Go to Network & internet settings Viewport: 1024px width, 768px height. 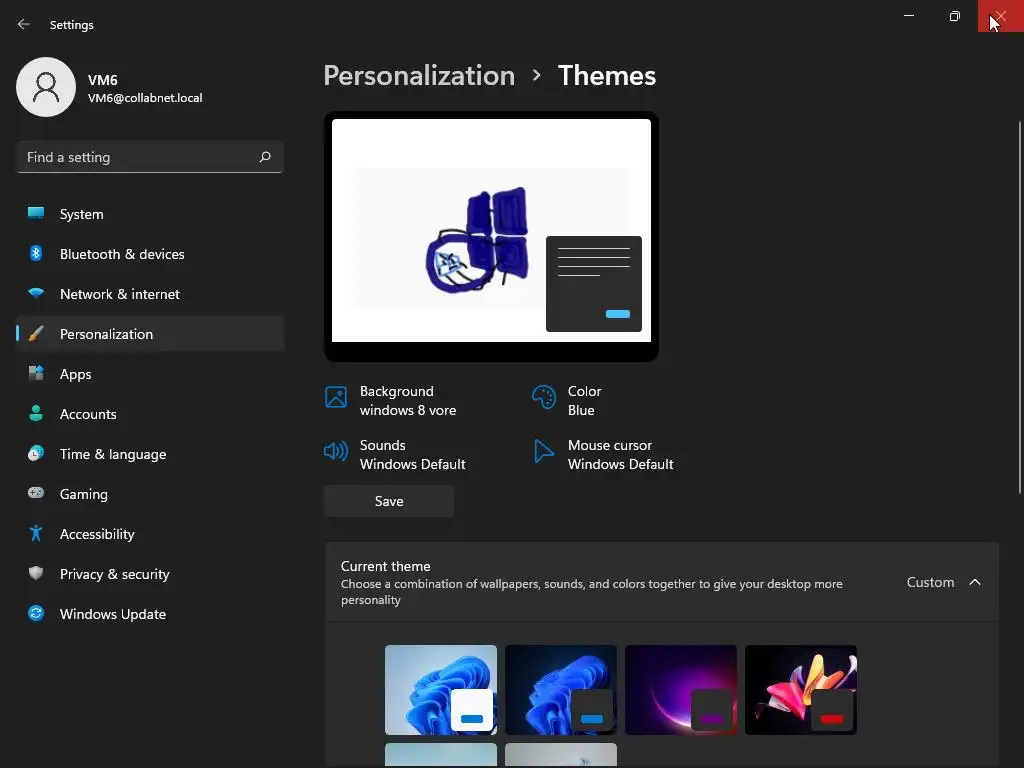coord(150,294)
